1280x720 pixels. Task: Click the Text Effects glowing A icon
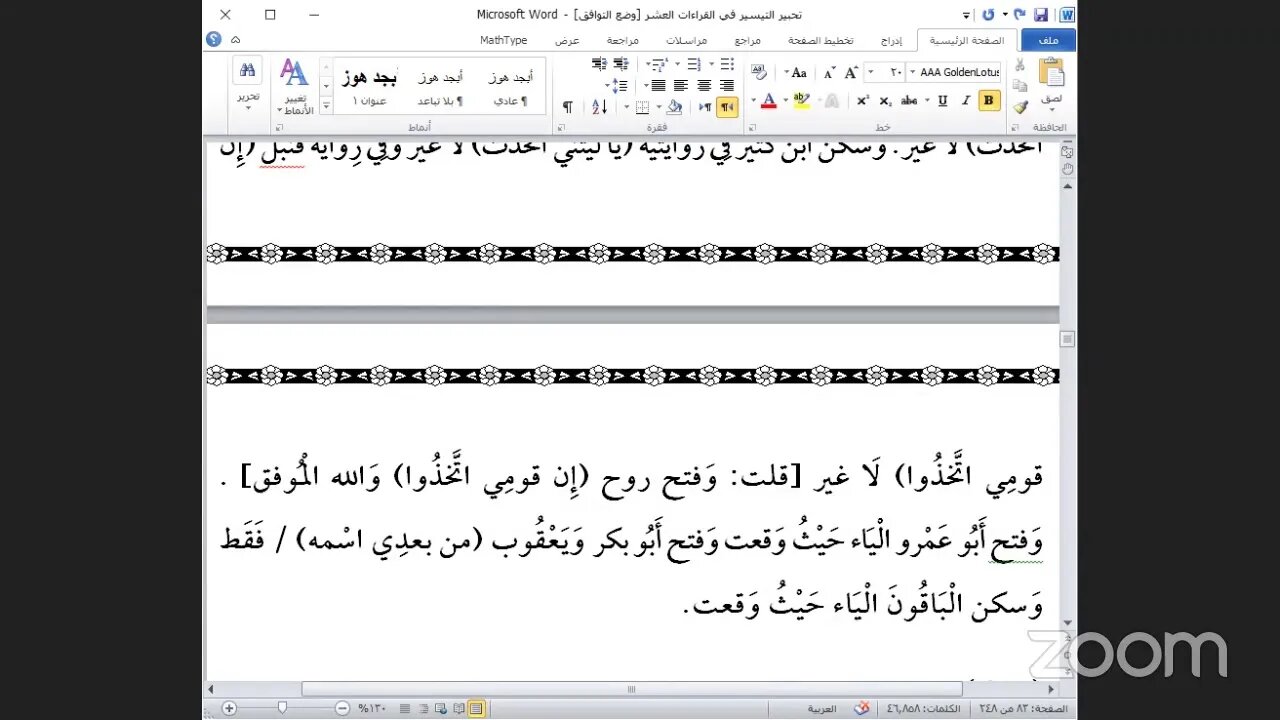tap(830, 100)
